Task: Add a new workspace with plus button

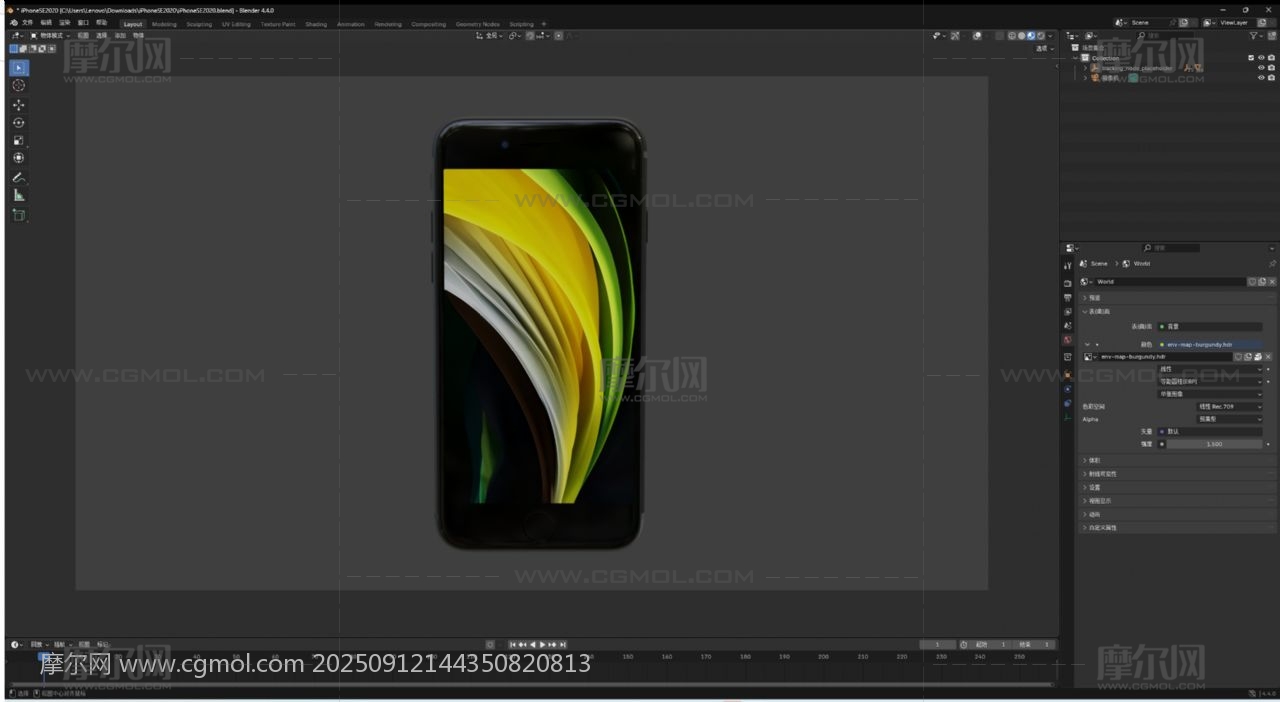Action: (x=544, y=24)
